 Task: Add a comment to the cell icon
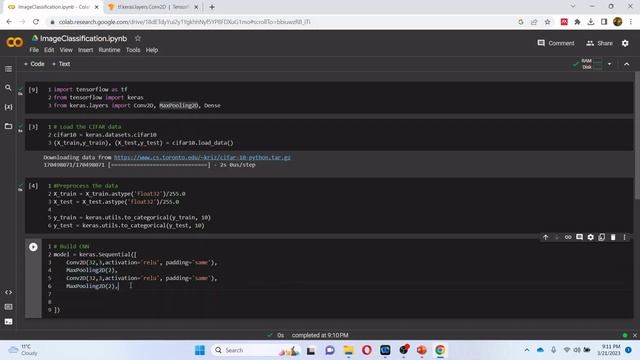tap(579, 237)
